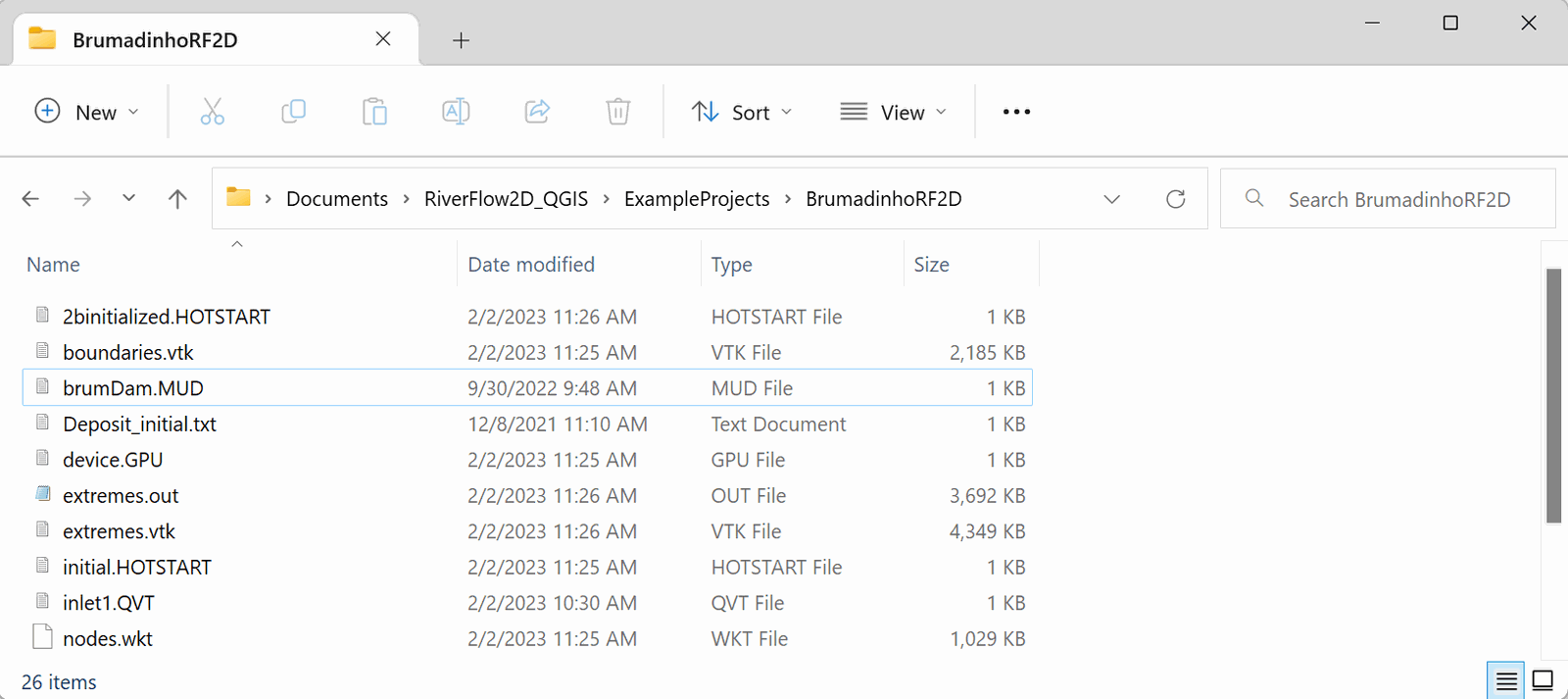Sort files by Date modified column
Viewport: 1568px width, 699px height.
coord(531,265)
